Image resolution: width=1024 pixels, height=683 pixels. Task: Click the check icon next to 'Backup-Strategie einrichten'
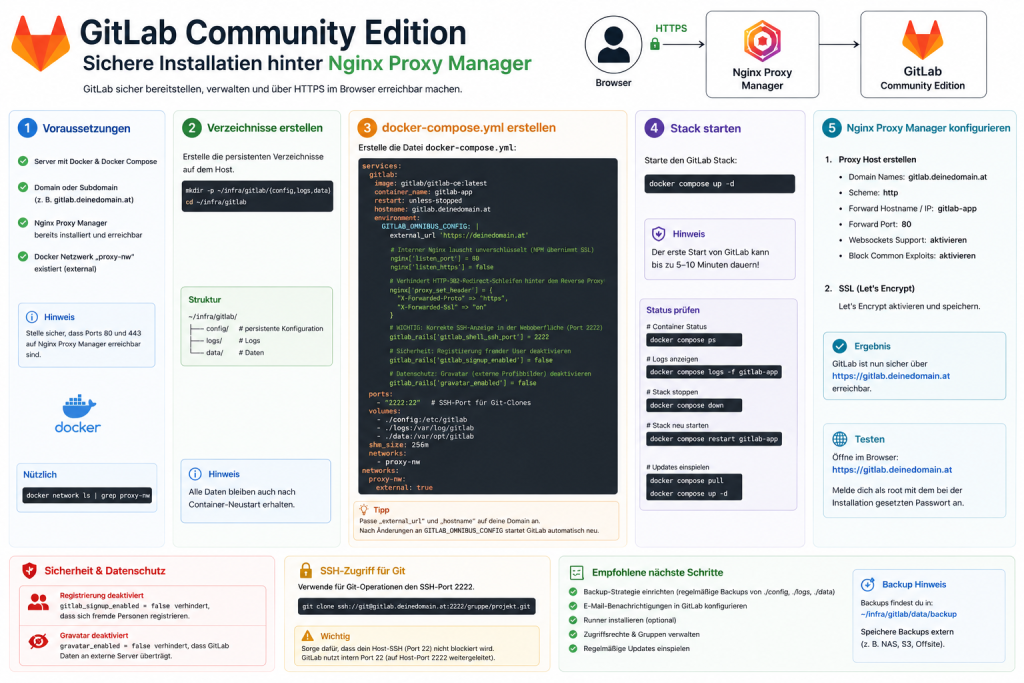pyautogui.click(x=573, y=592)
